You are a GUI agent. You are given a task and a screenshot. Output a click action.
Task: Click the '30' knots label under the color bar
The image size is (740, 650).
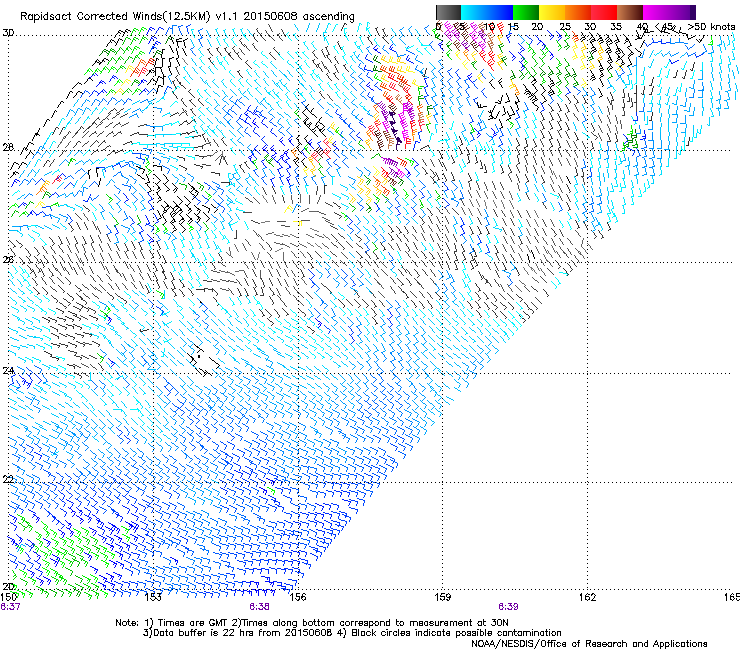[590, 26]
